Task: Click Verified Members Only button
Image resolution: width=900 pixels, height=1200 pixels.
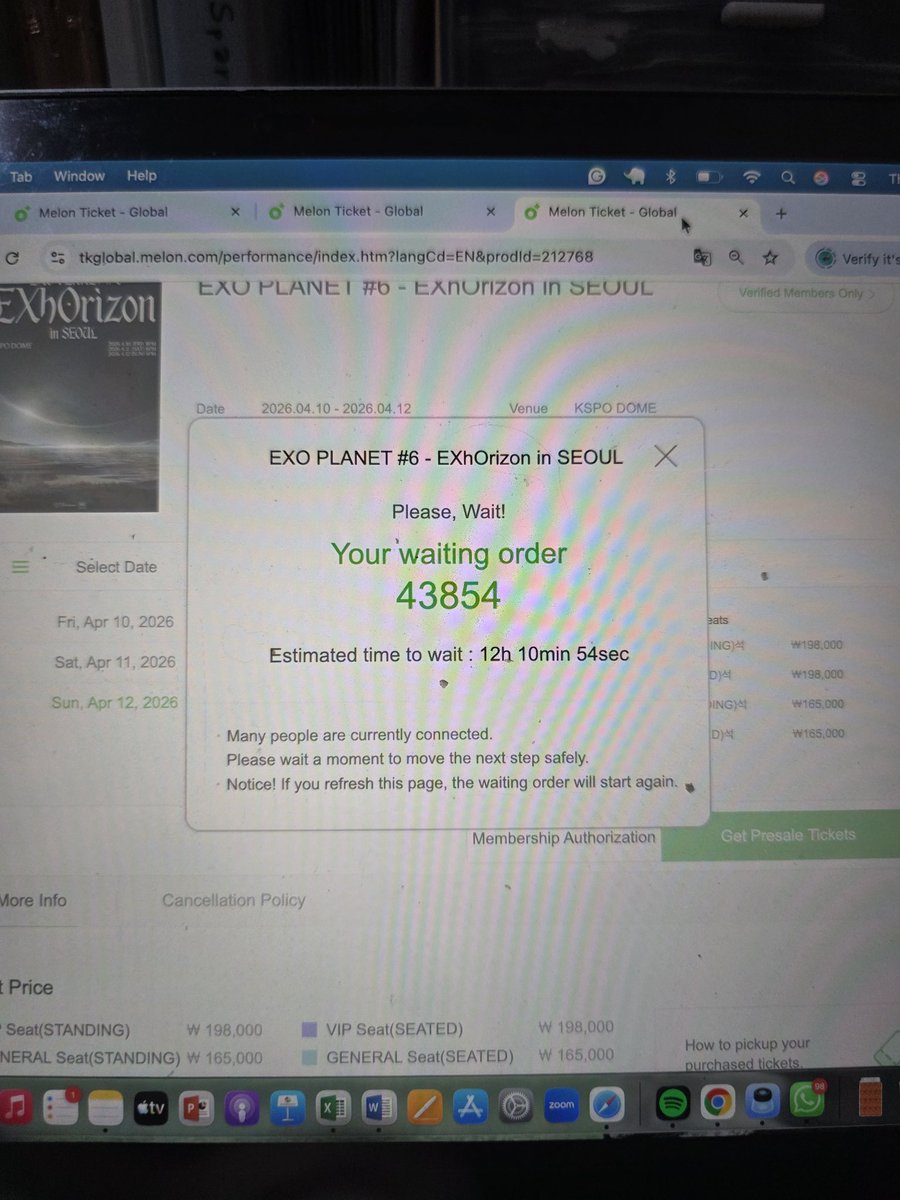Action: [x=806, y=294]
